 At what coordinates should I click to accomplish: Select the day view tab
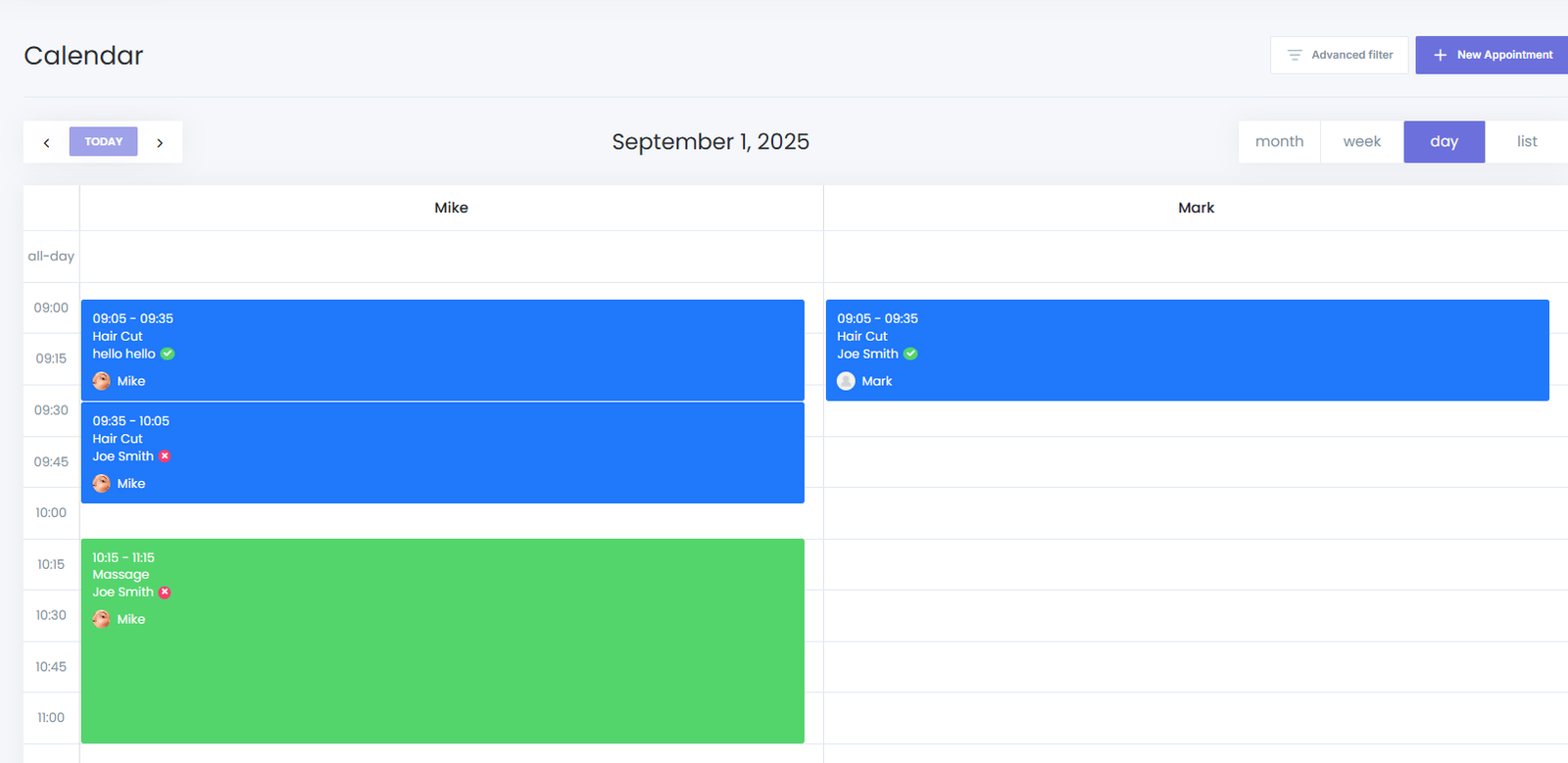click(1444, 141)
